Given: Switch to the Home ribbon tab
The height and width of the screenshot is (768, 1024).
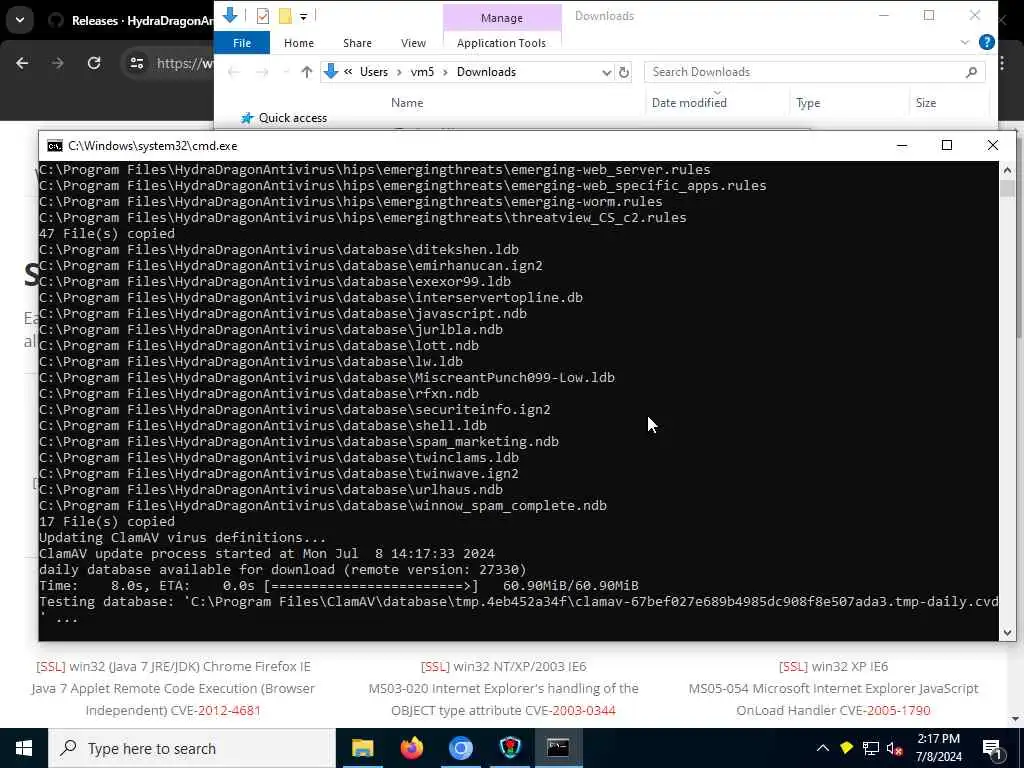Looking at the screenshot, I should point(298,43).
